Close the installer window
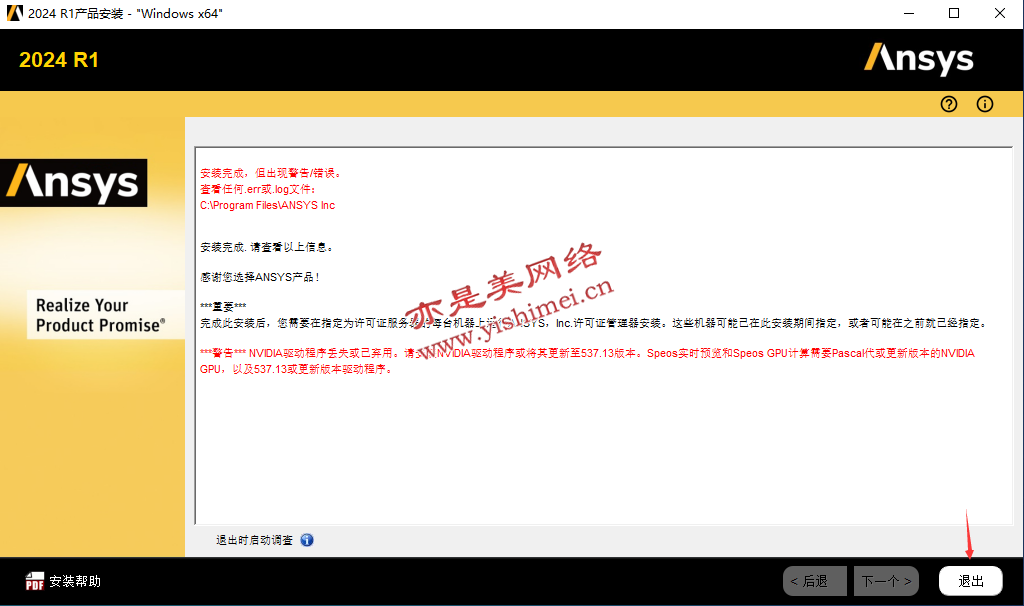1024x606 pixels. [1000, 13]
